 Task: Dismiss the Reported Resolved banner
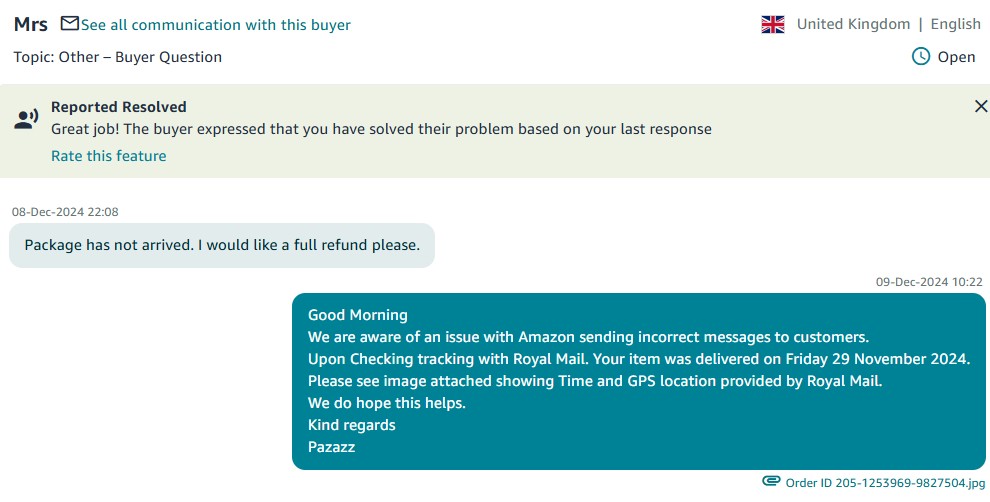[x=981, y=106]
